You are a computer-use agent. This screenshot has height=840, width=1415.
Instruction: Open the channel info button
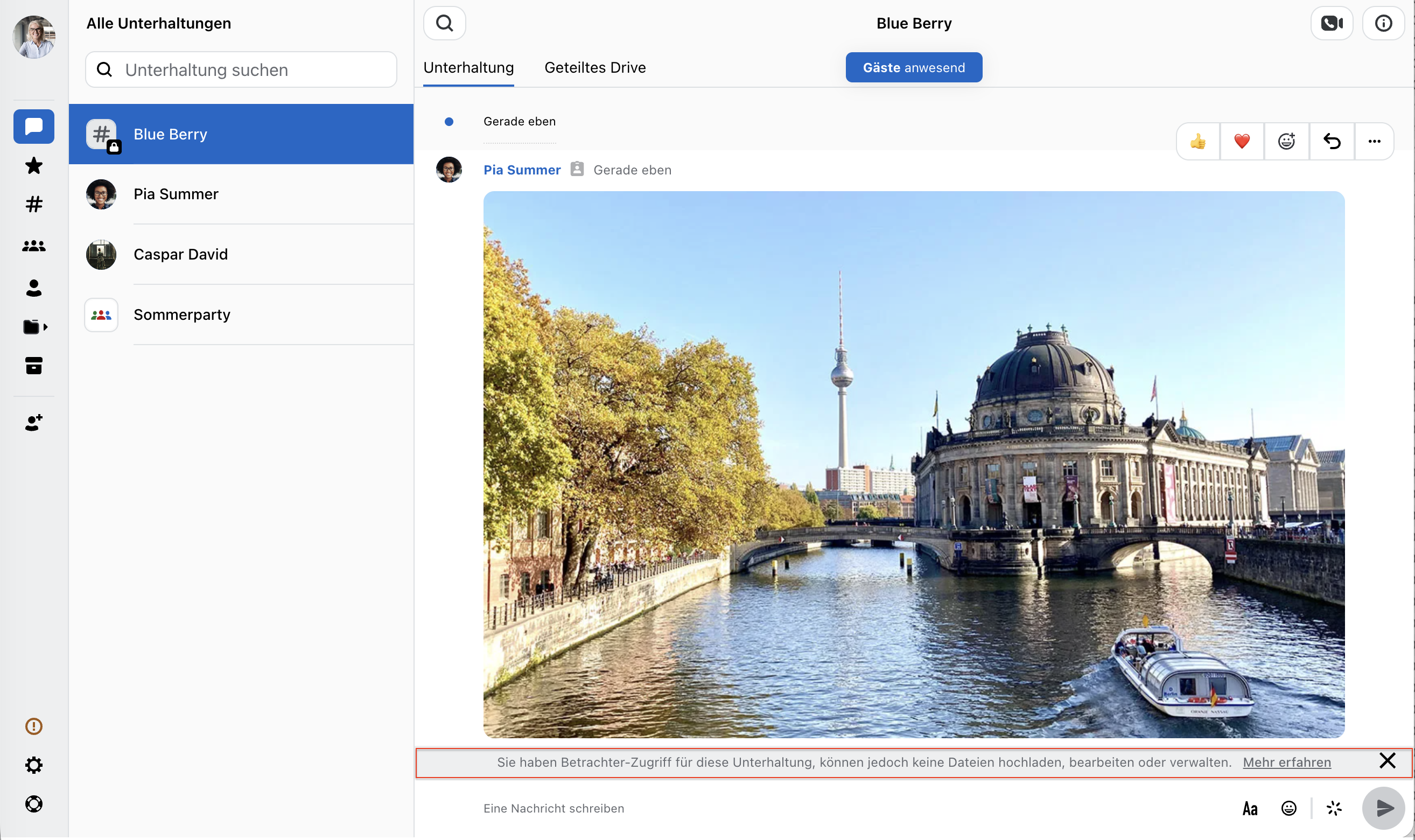click(1383, 23)
